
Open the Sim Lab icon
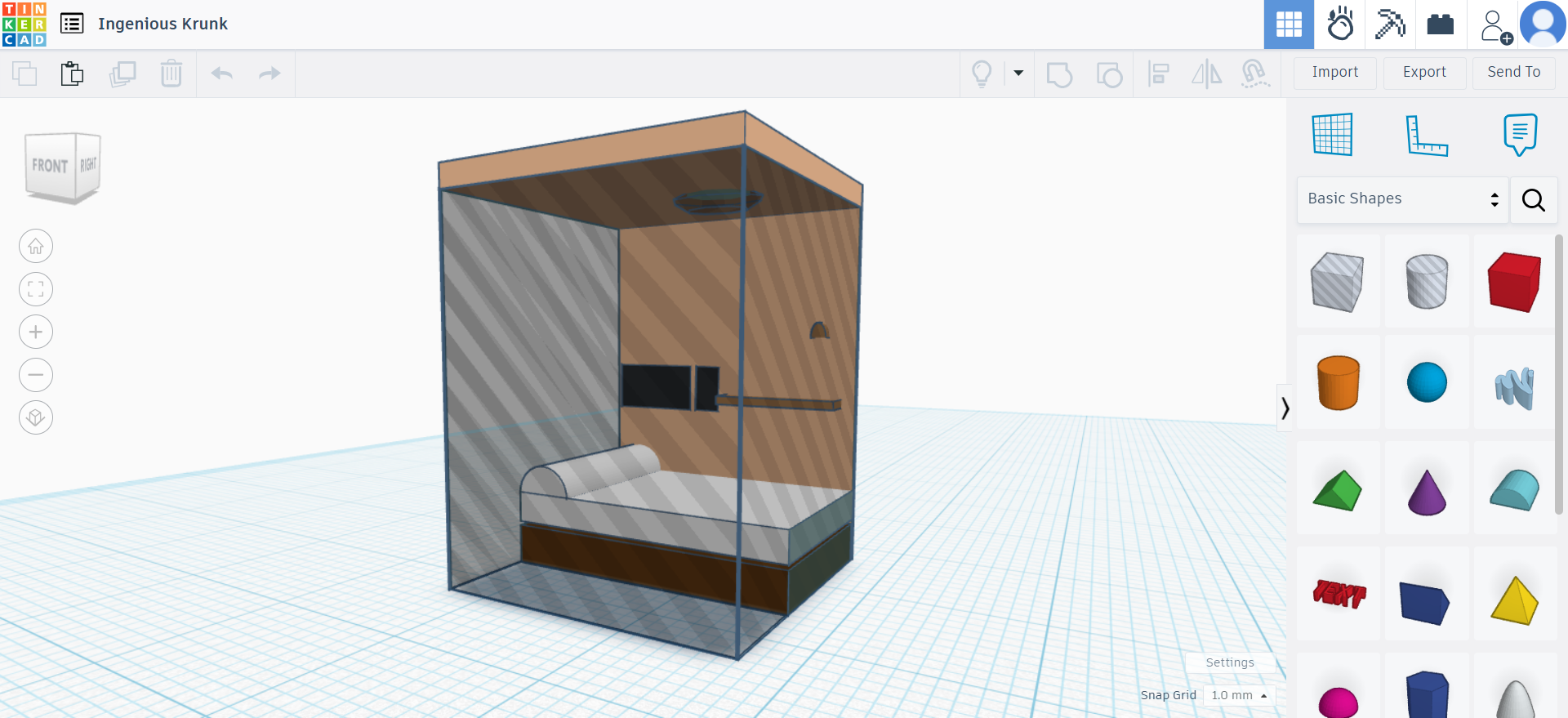(1340, 25)
